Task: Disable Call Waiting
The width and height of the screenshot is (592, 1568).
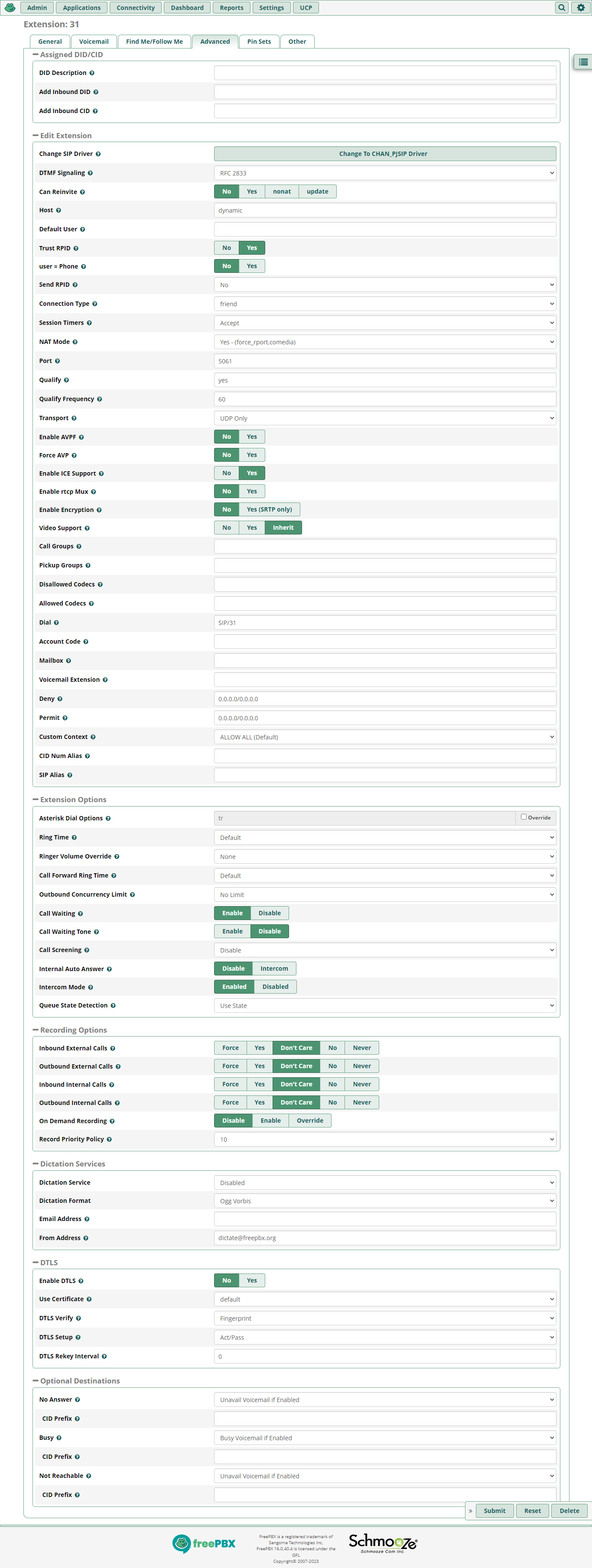Action: coord(269,913)
